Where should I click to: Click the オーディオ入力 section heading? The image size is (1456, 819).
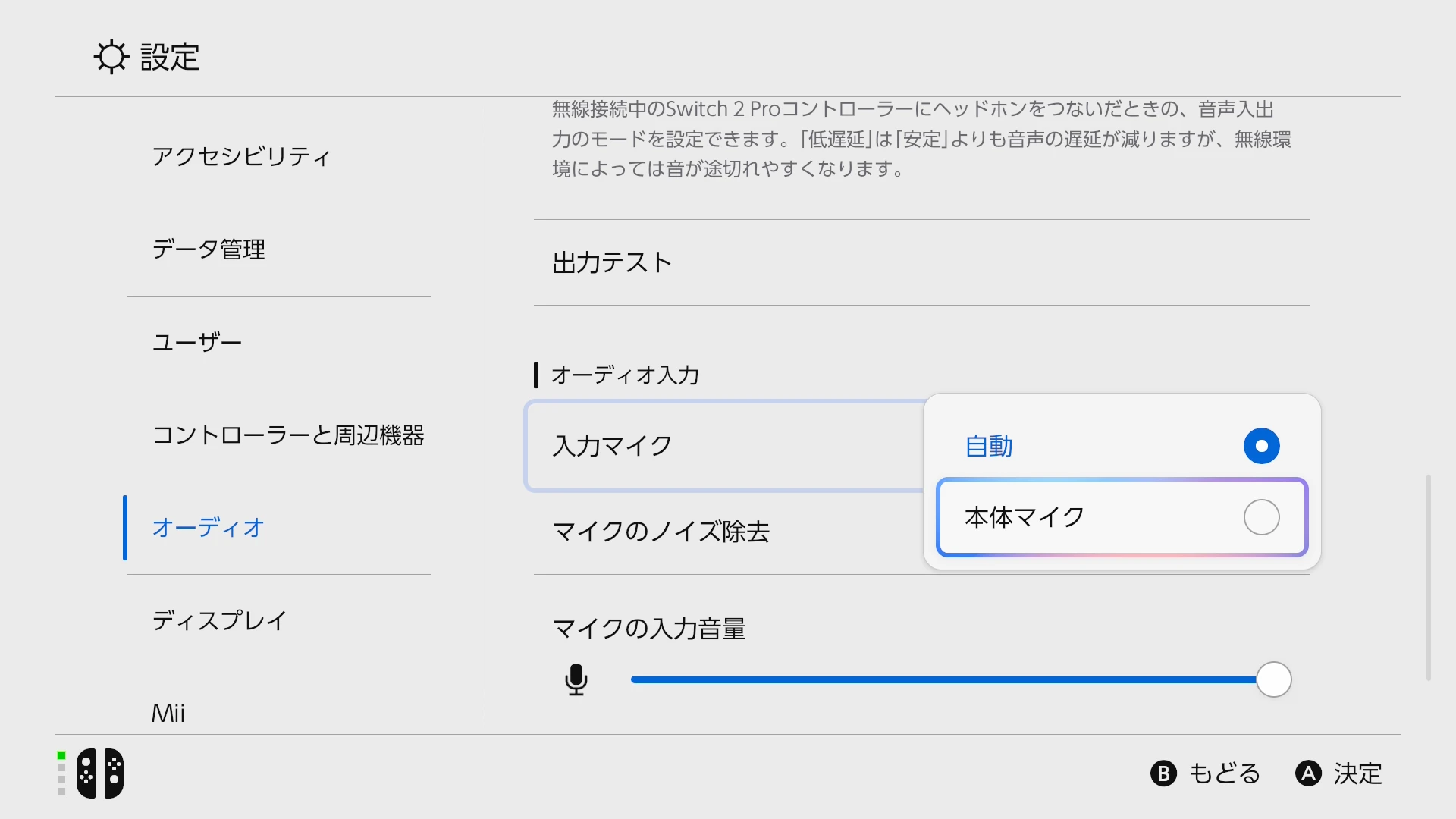pyautogui.click(x=625, y=375)
